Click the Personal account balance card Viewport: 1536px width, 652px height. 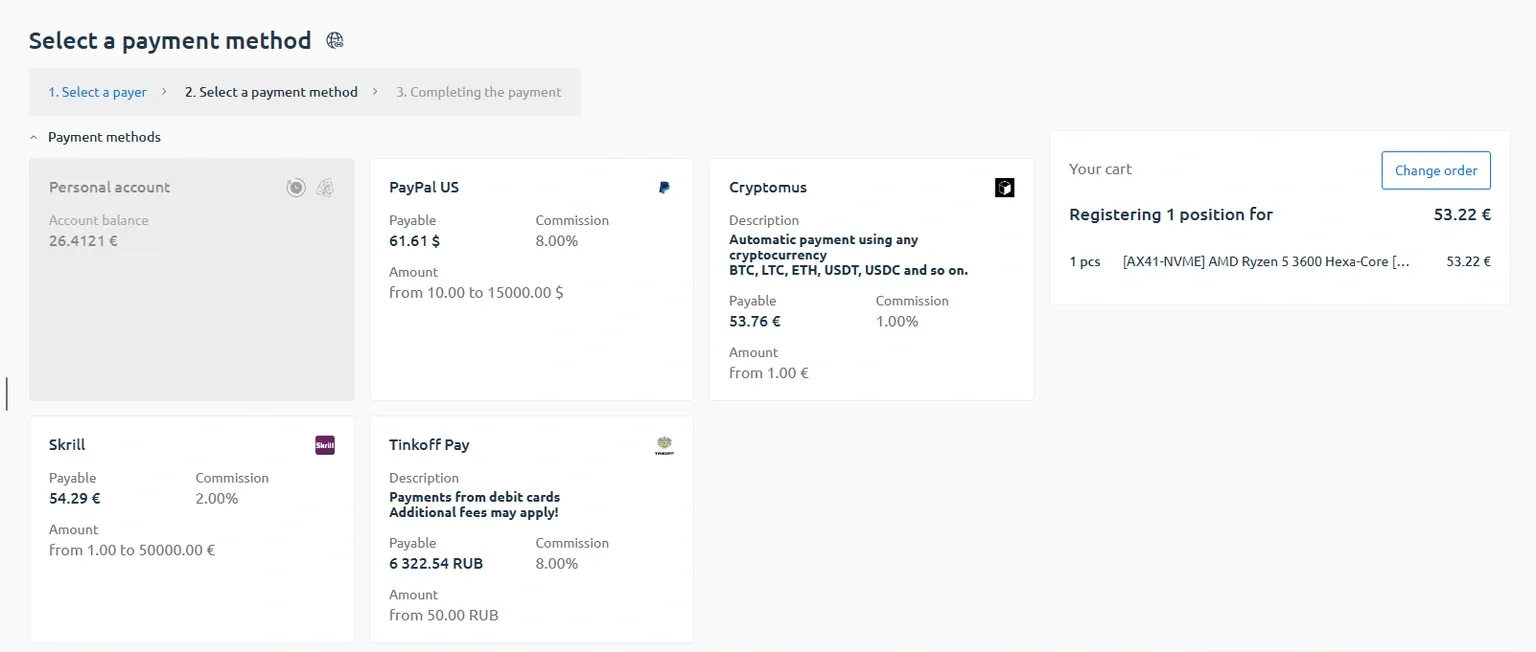[x=191, y=279]
